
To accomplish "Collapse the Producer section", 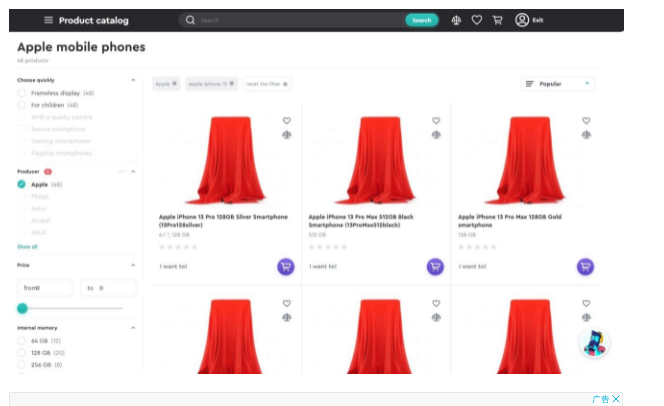I will 133,171.
